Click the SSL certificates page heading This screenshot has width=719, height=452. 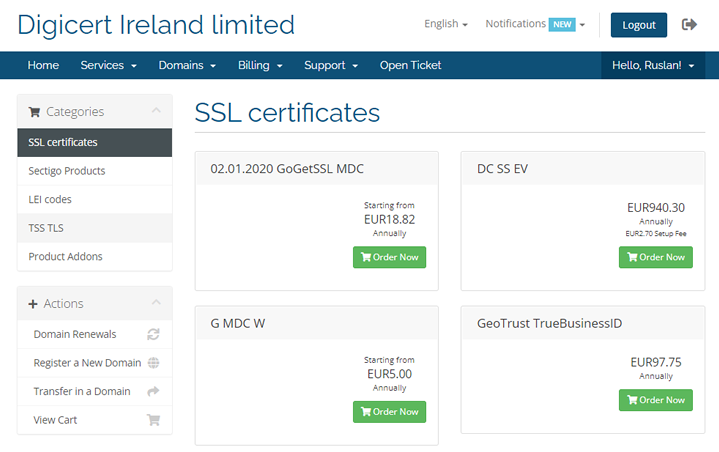[x=287, y=112]
